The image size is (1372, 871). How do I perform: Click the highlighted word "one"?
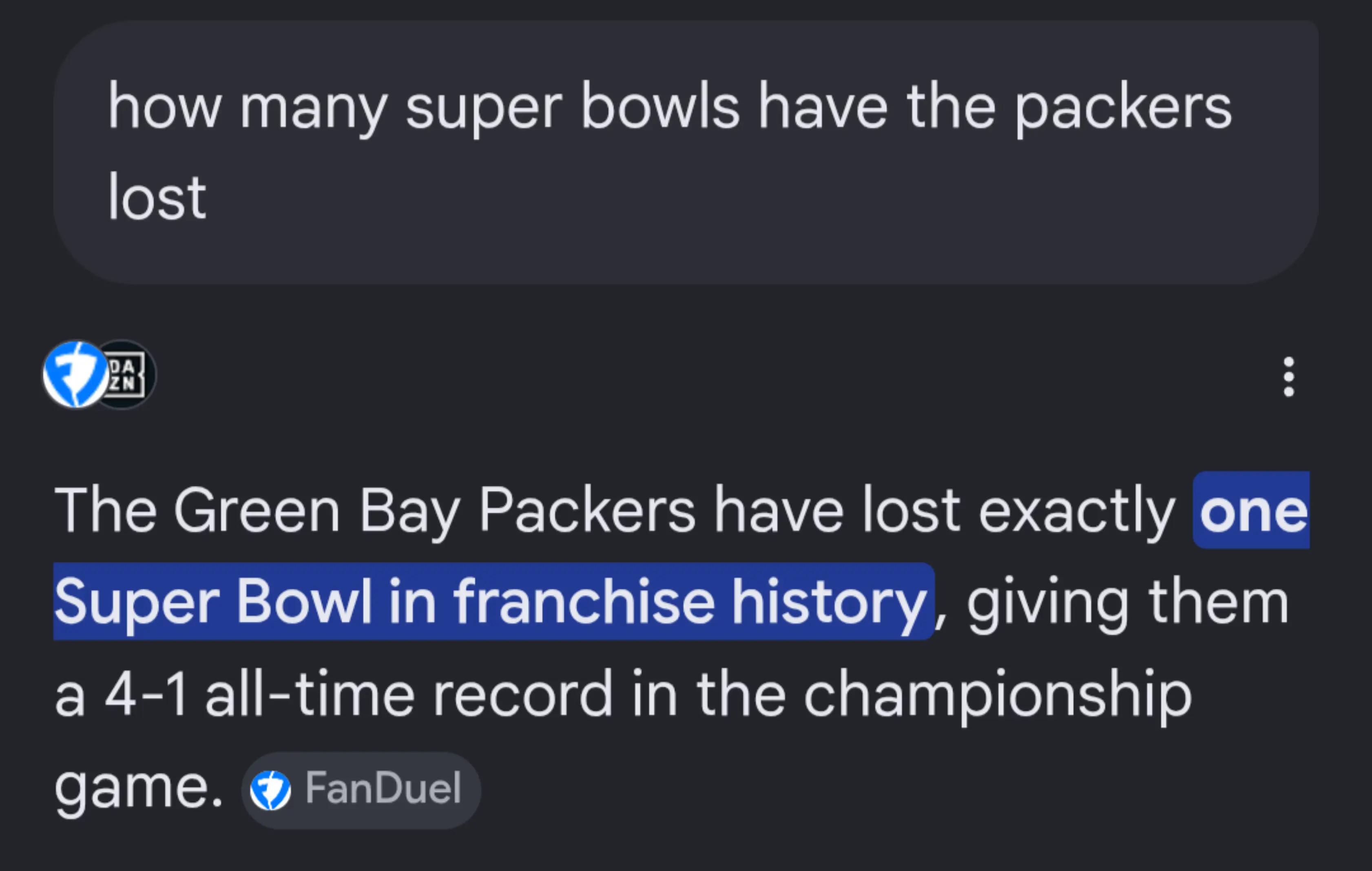[1253, 511]
